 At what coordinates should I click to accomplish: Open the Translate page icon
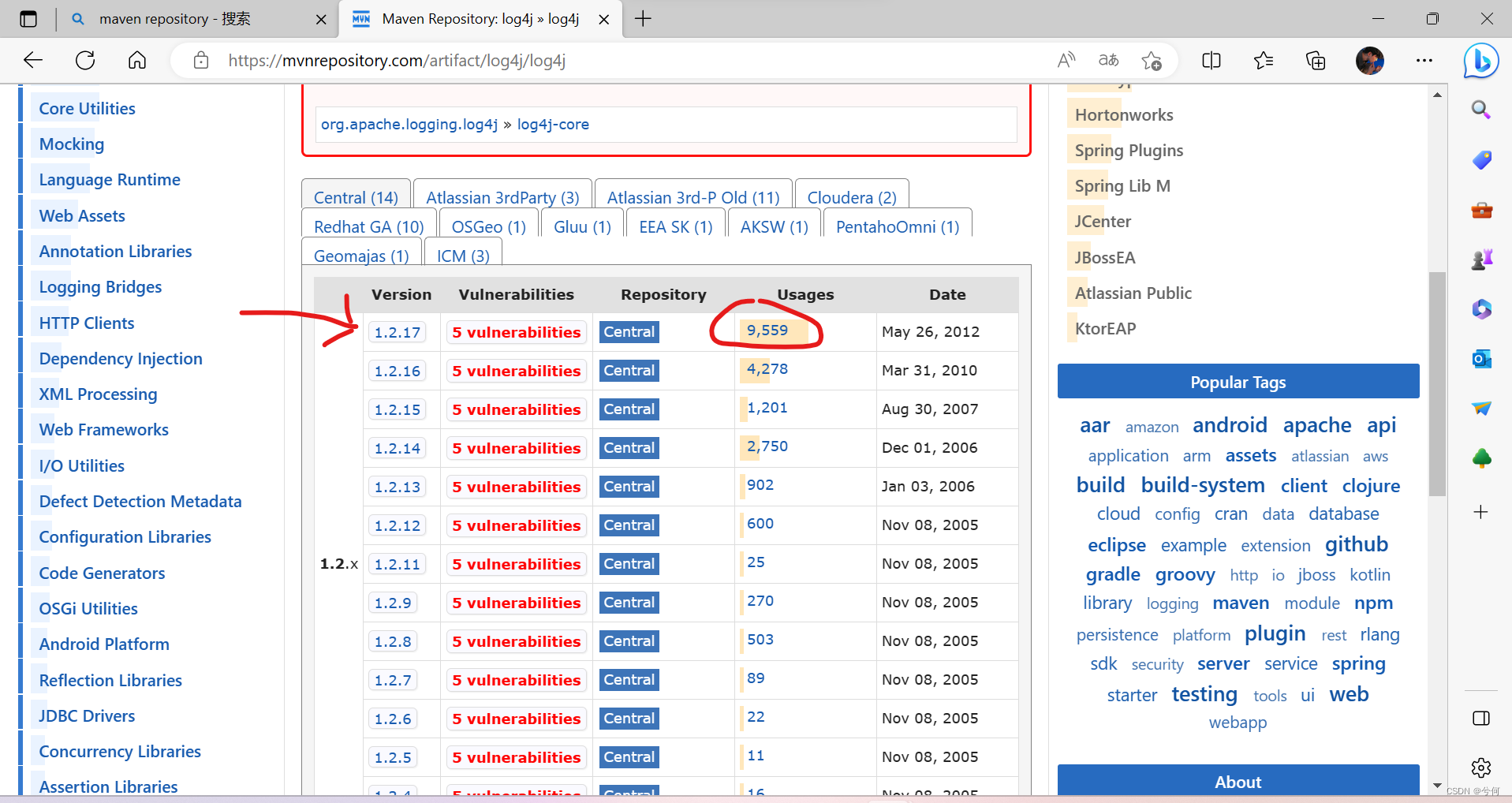click(1108, 60)
